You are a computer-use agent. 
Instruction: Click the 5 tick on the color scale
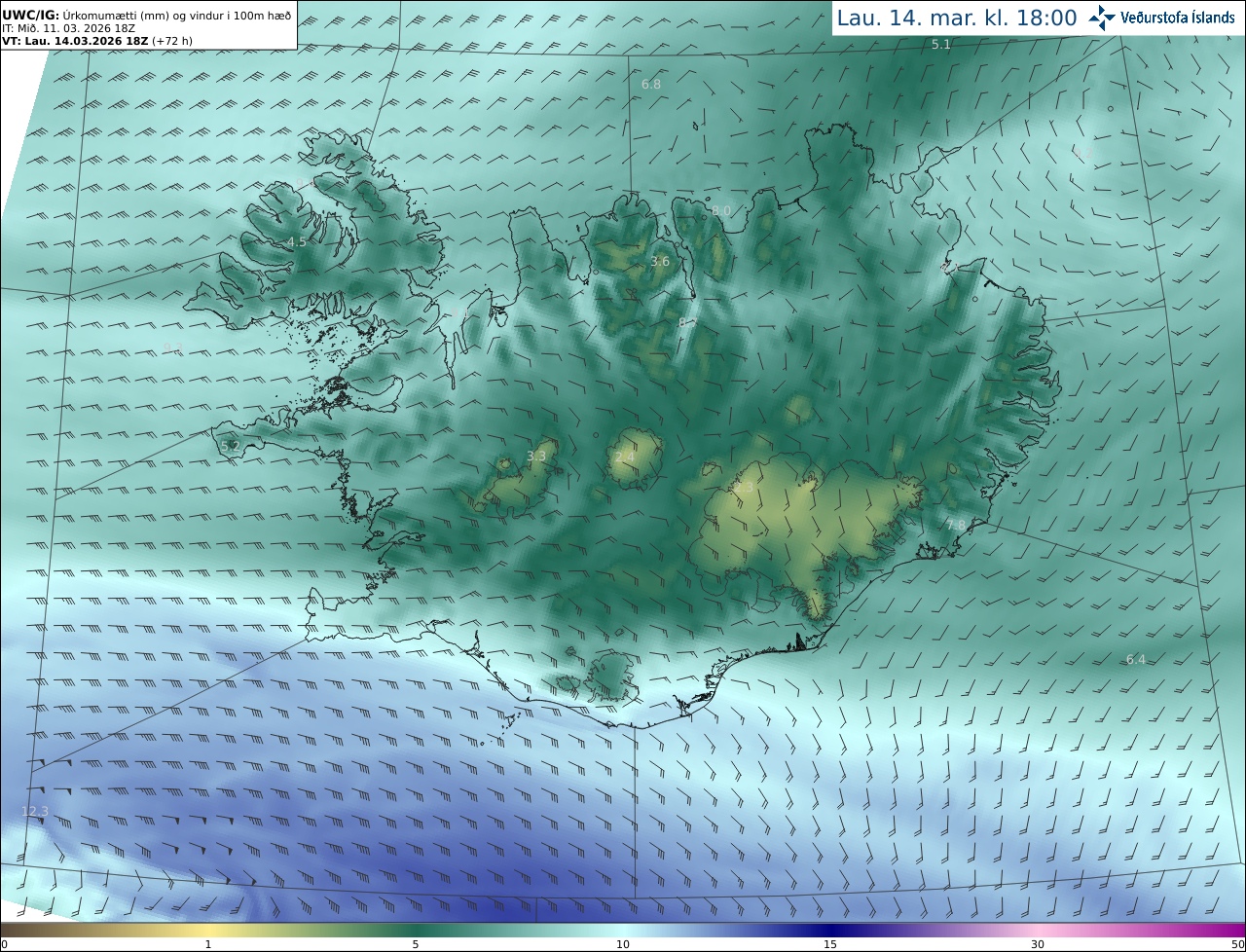[x=416, y=944]
